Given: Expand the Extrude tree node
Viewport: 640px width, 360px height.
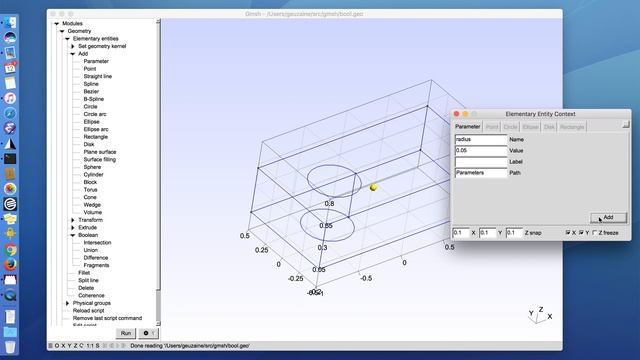Looking at the screenshot, I should click(73, 227).
